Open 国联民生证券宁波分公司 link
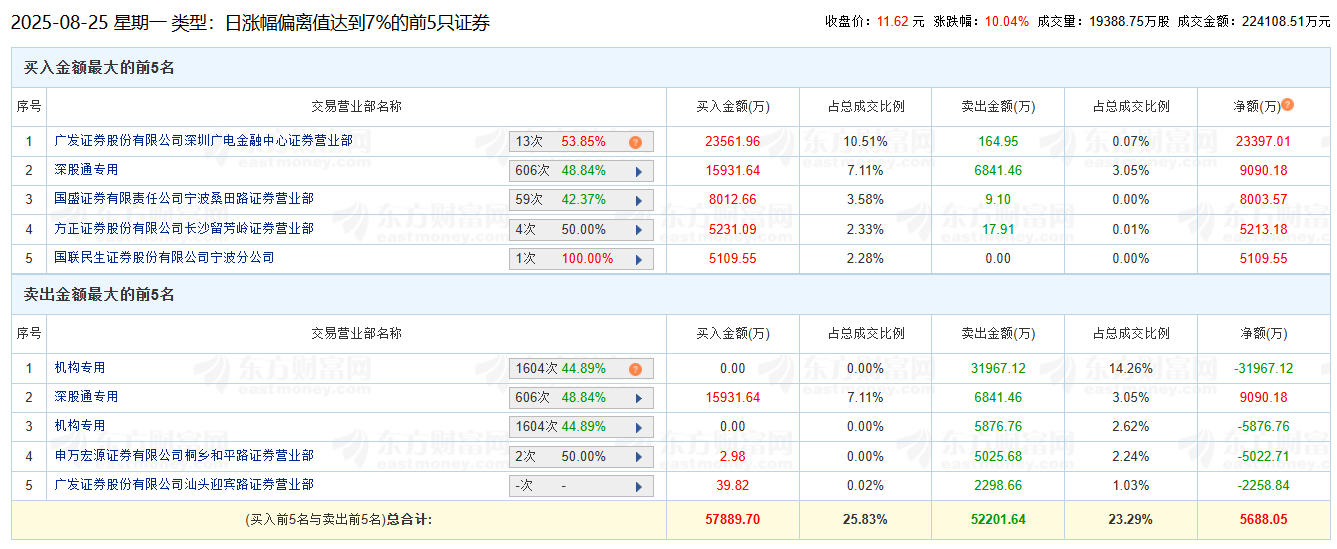 point(164,257)
